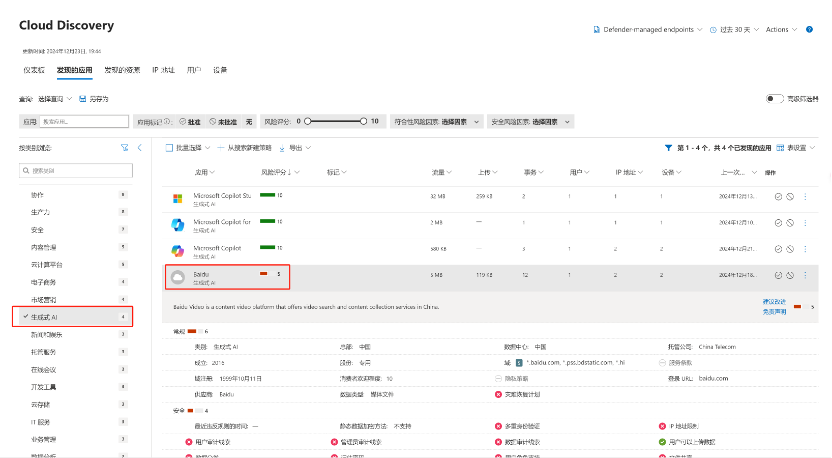Collapse the category panel with left chevron
This screenshot has height=458, width=832.
click(140, 148)
